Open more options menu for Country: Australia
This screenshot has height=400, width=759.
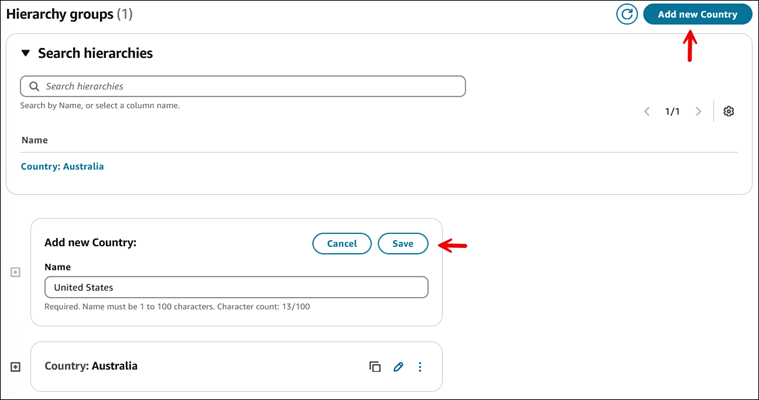click(x=420, y=367)
